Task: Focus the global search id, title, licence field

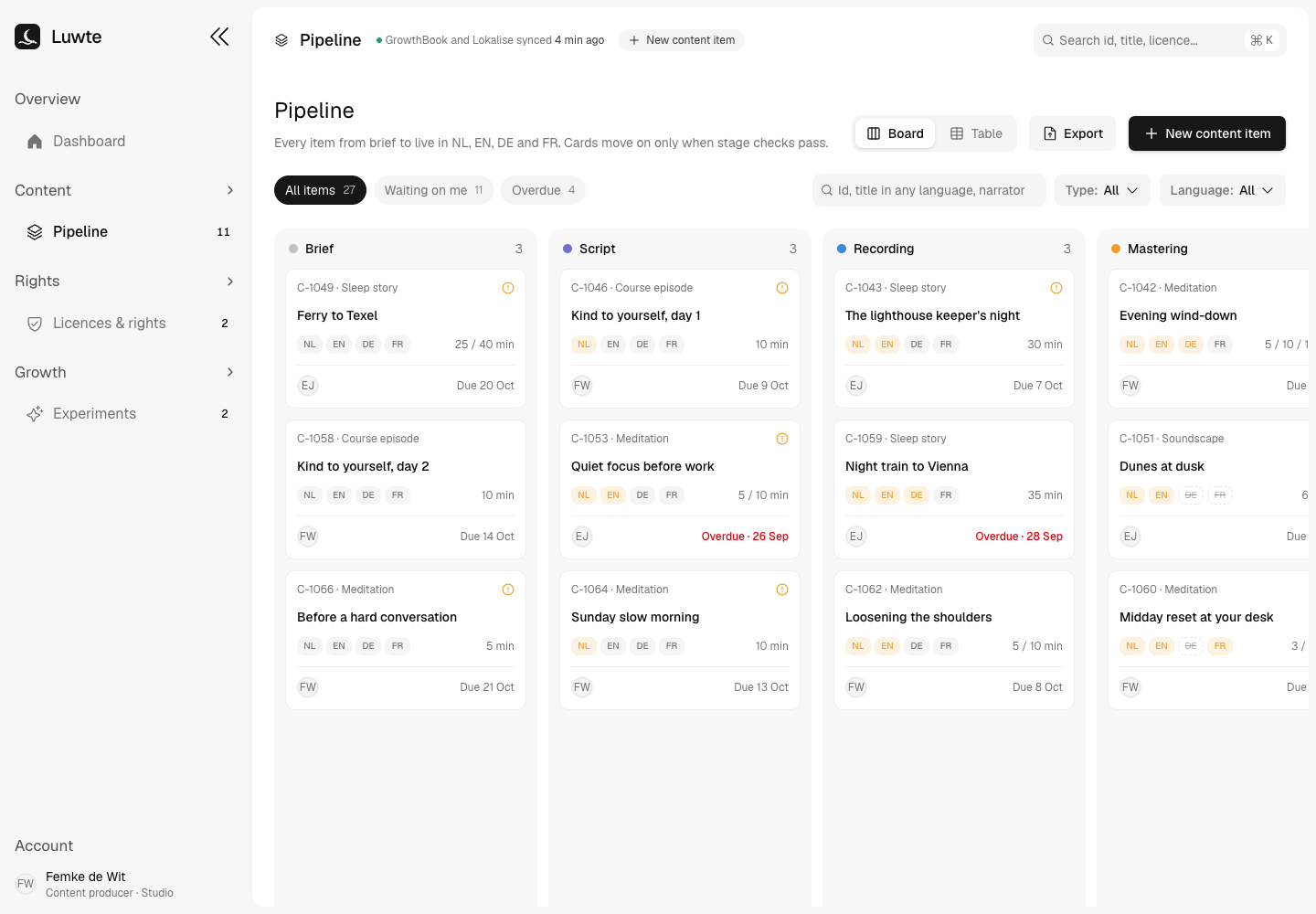Action: (1160, 40)
